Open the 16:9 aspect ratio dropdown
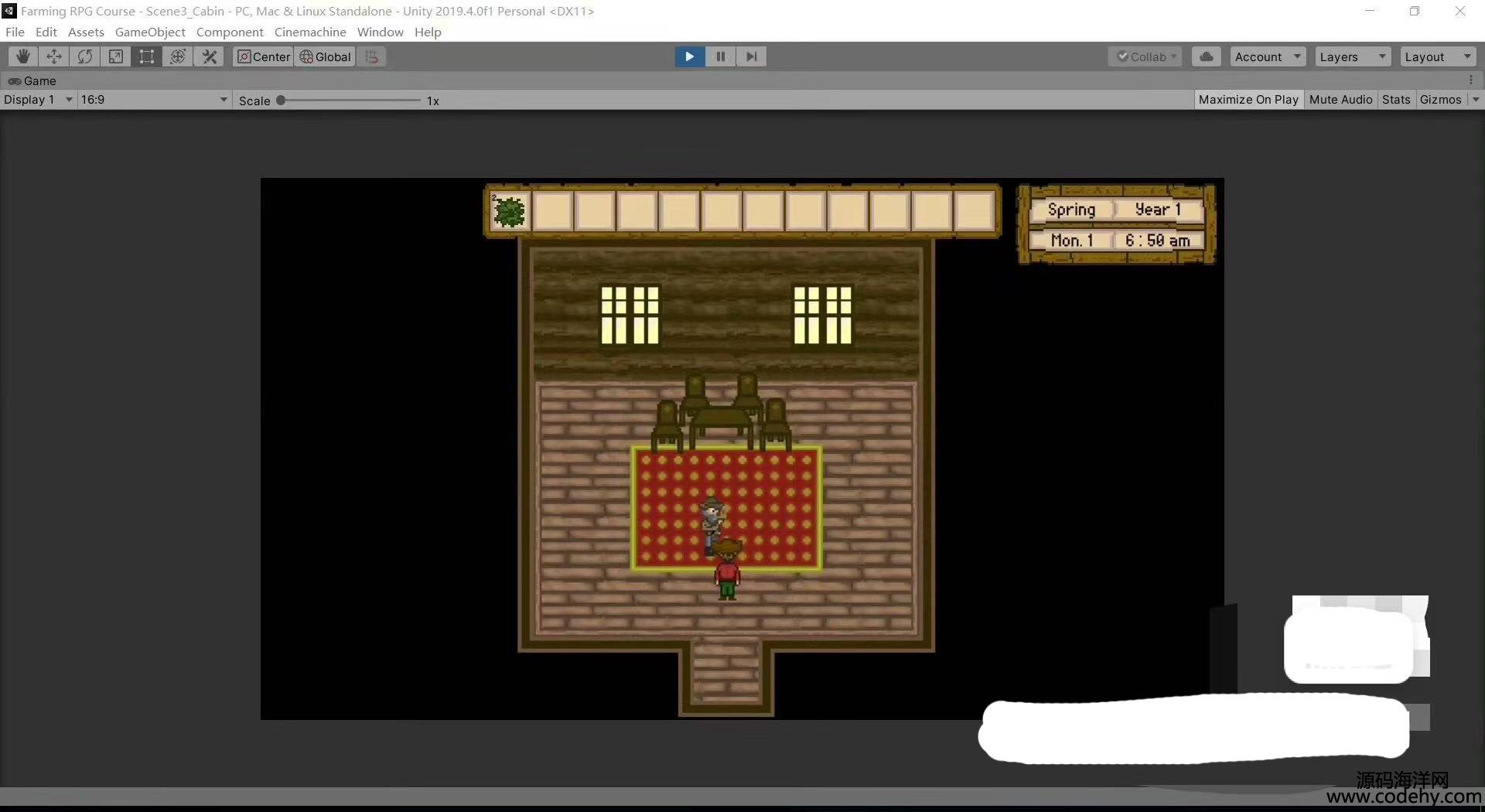1485x812 pixels. [x=154, y=100]
